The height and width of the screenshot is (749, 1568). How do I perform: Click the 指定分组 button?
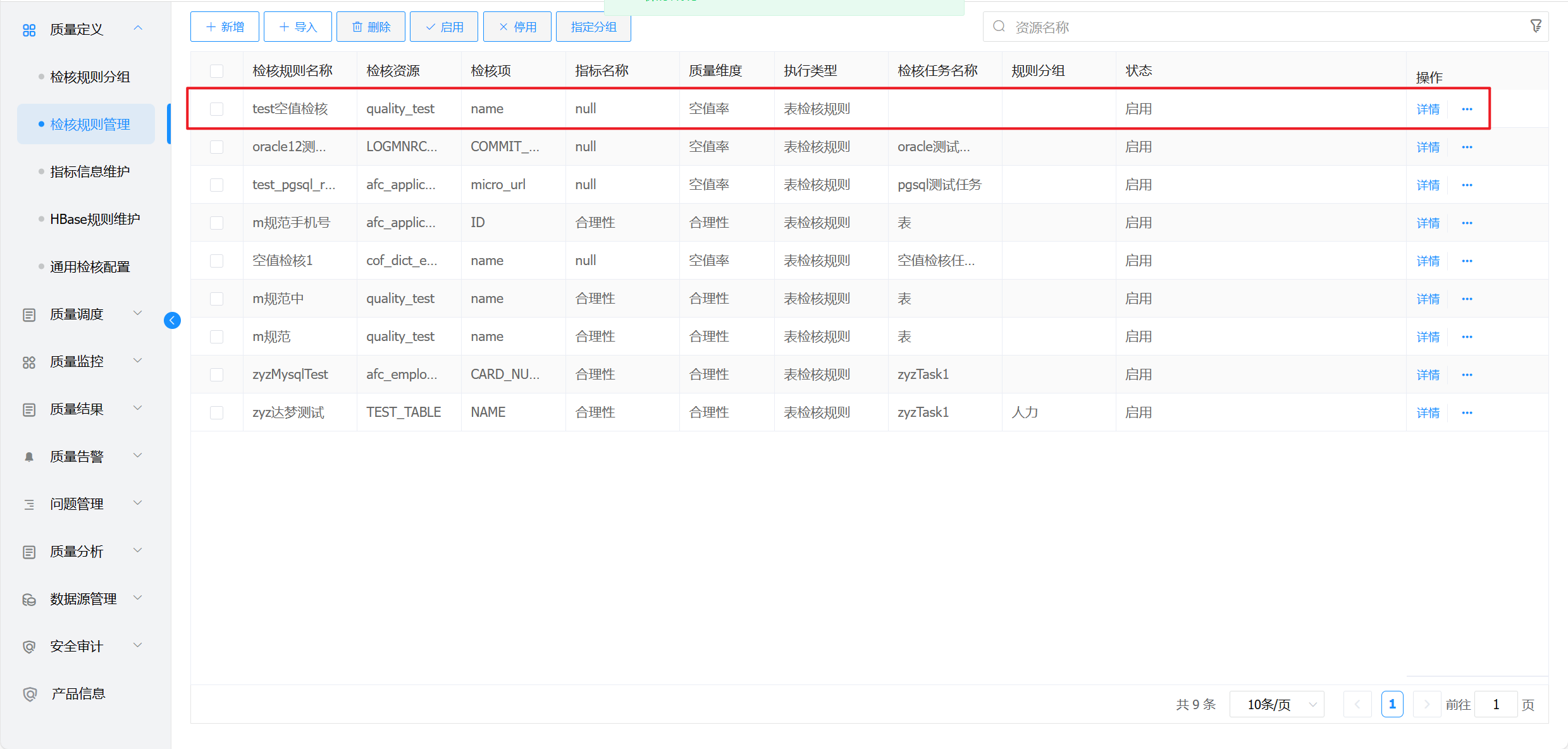pyautogui.click(x=593, y=27)
